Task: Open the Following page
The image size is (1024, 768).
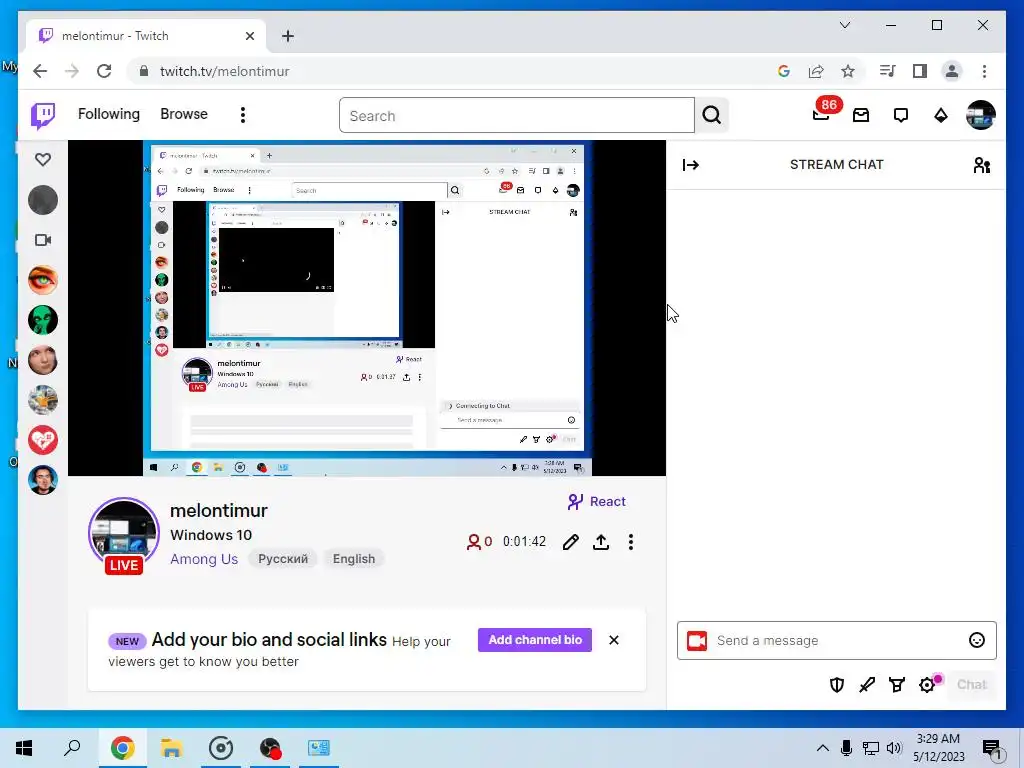Action: tap(108, 114)
